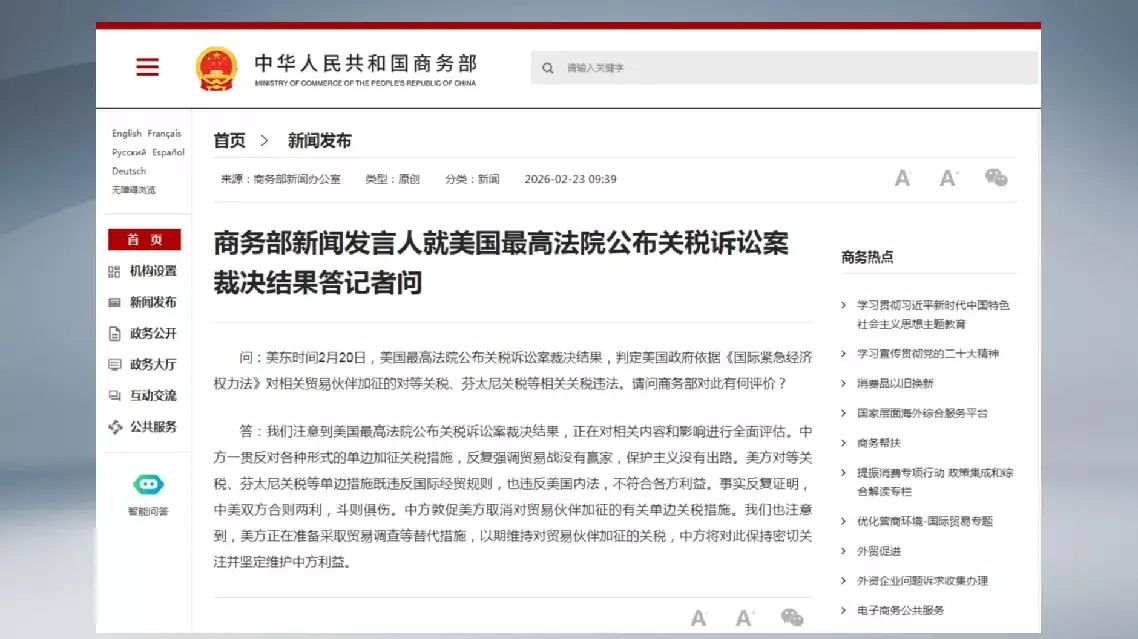
Task: Switch language to English
Action: click(x=126, y=133)
